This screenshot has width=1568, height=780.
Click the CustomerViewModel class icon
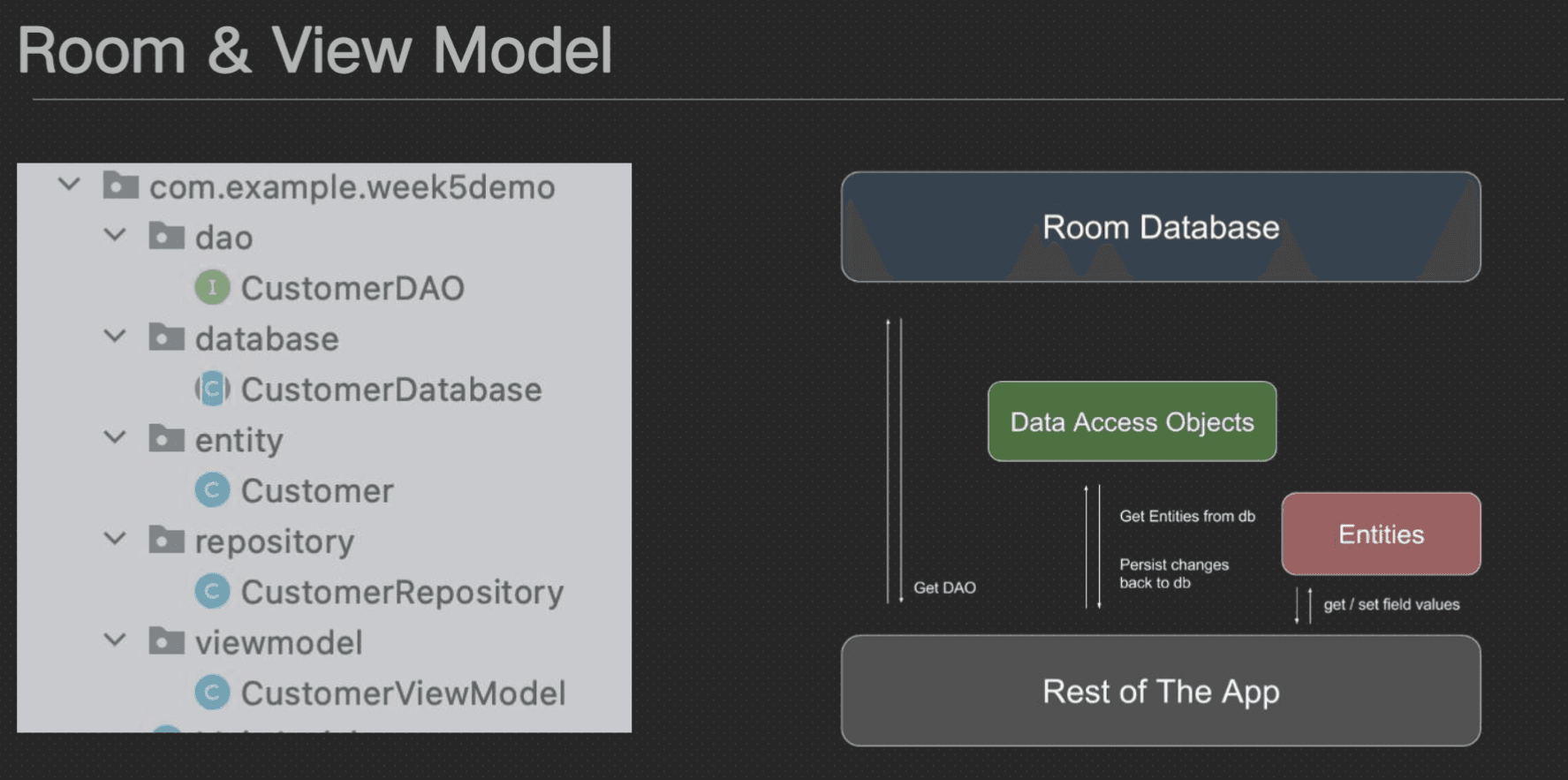[212, 693]
